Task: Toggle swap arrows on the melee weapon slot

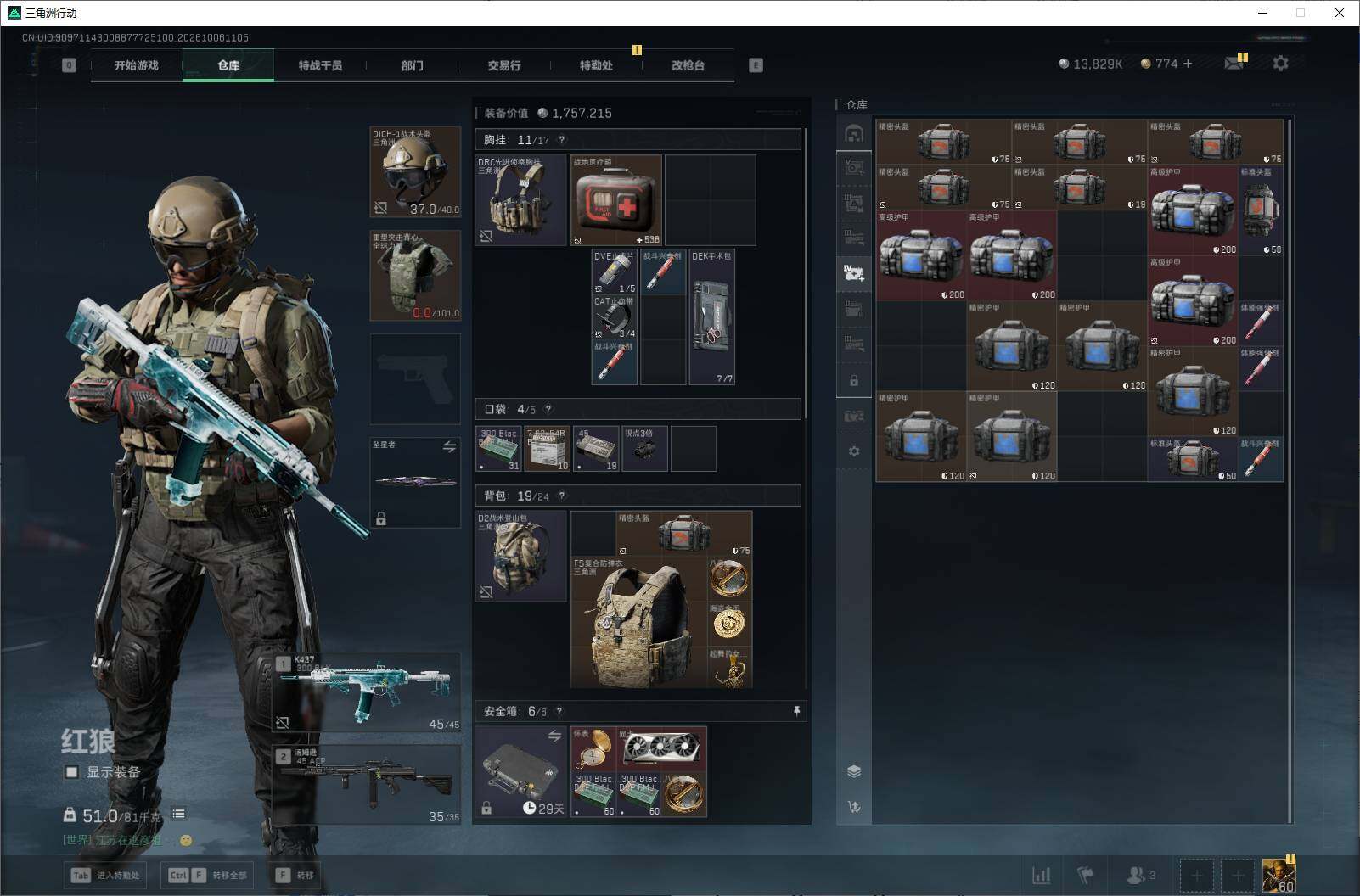Action: click(x=449, y=446)
